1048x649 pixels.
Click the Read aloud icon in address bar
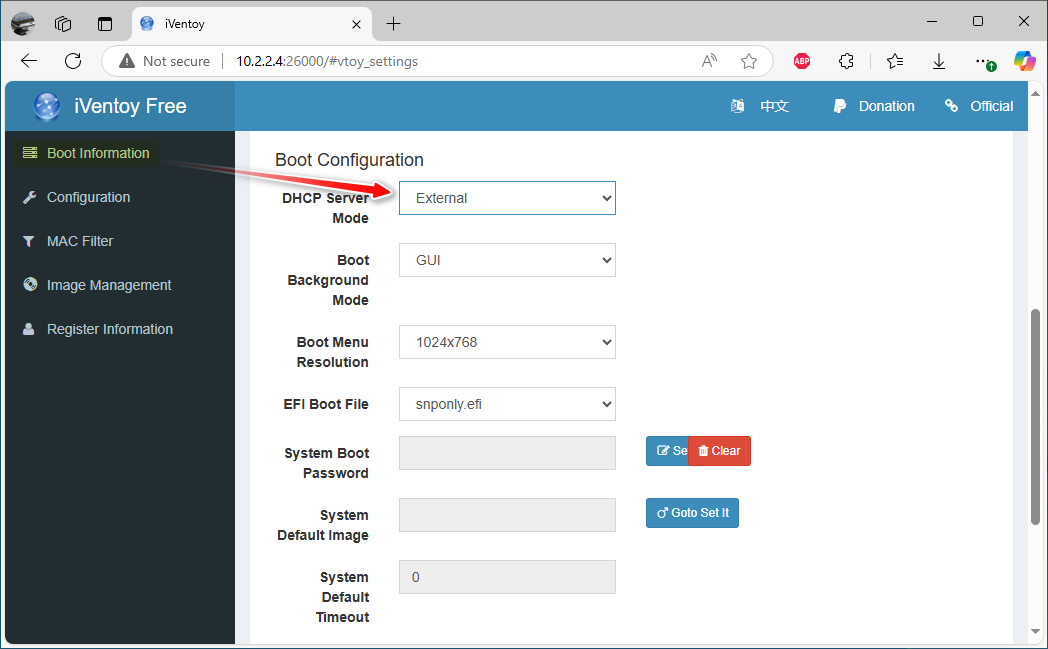(709, 61)
